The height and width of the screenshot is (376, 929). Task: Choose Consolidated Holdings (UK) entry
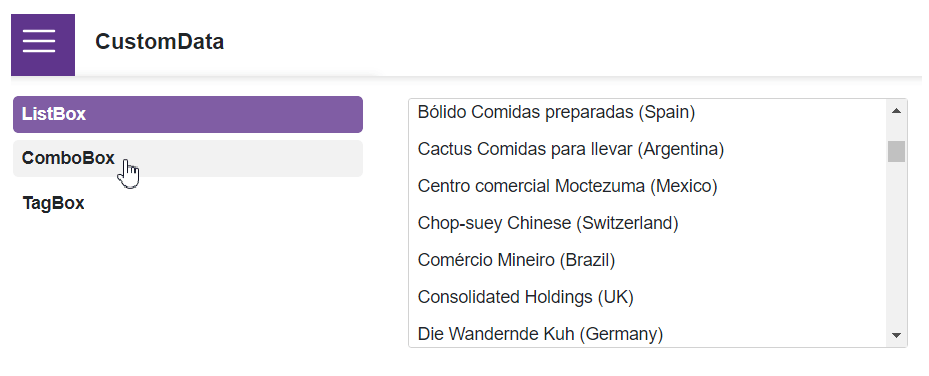(x=648, y=297)
